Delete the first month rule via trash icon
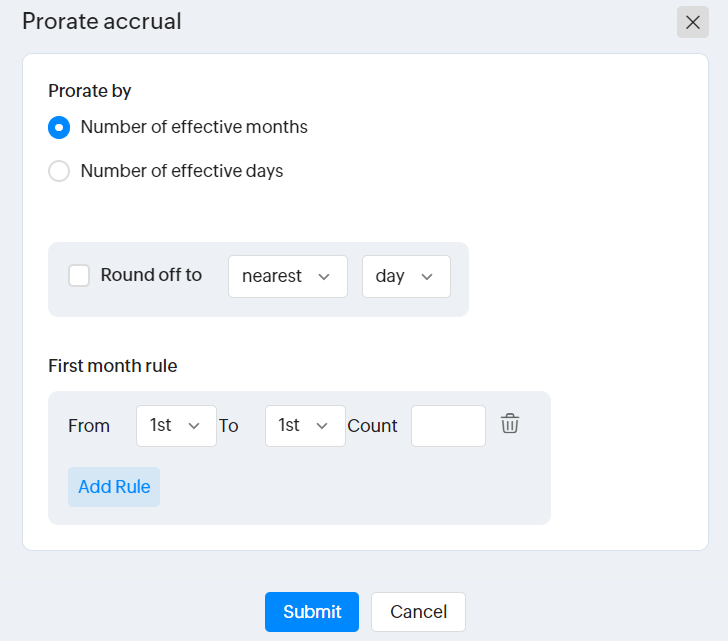This screenshot has height=641, width=728. pyautogui.click(x=510, y=424)
